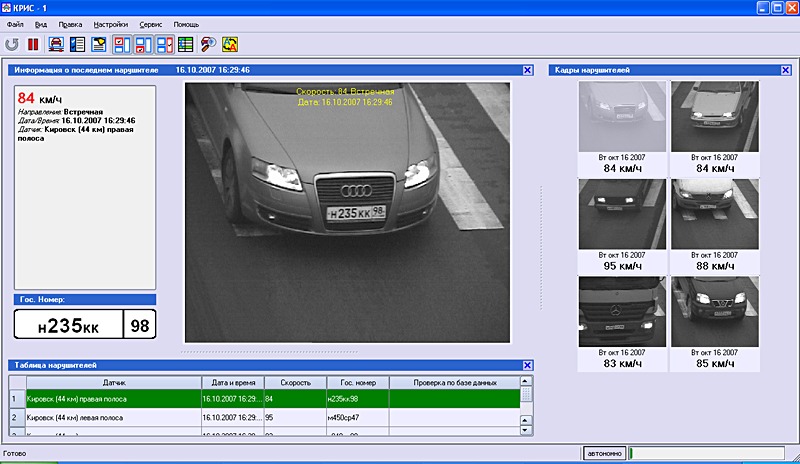Toggle the bottom-left panel layout button

click(x=142, y=44)
